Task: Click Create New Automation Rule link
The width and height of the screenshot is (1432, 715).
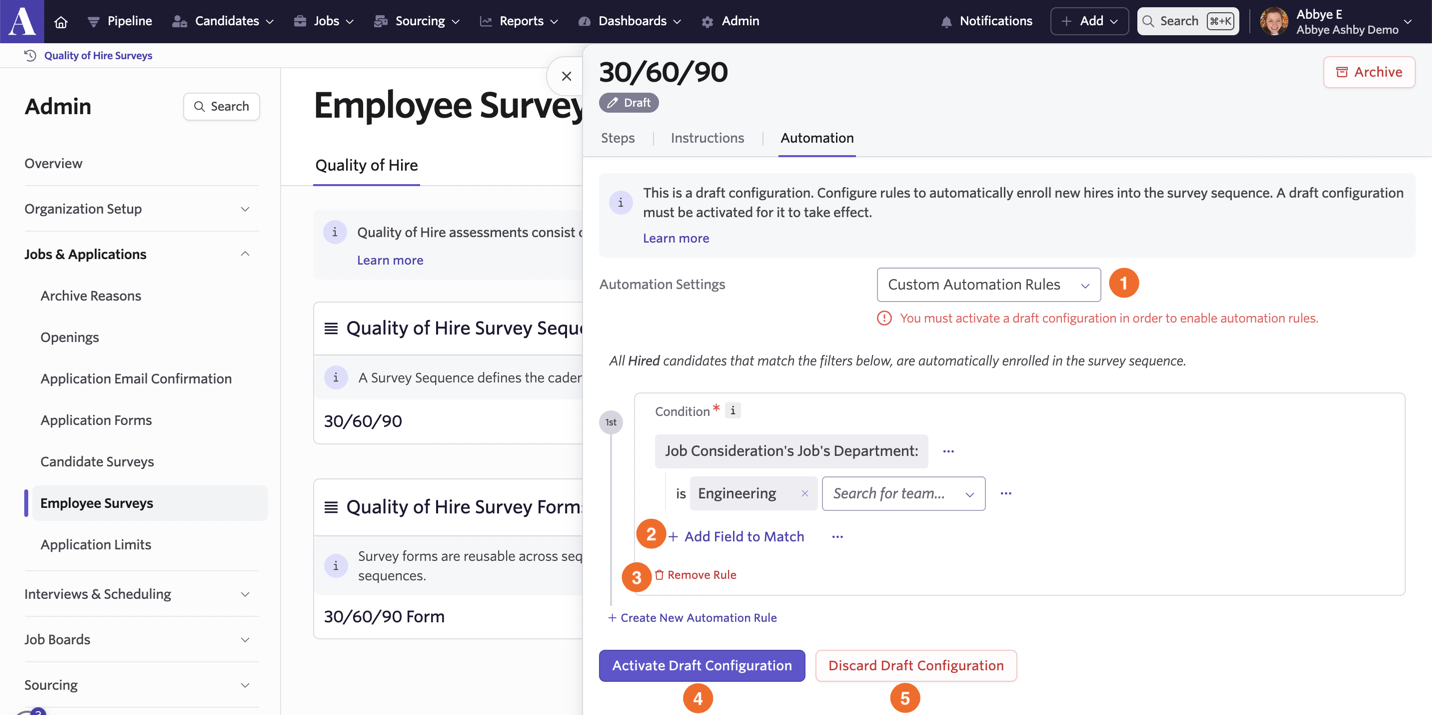Action: 692,618
